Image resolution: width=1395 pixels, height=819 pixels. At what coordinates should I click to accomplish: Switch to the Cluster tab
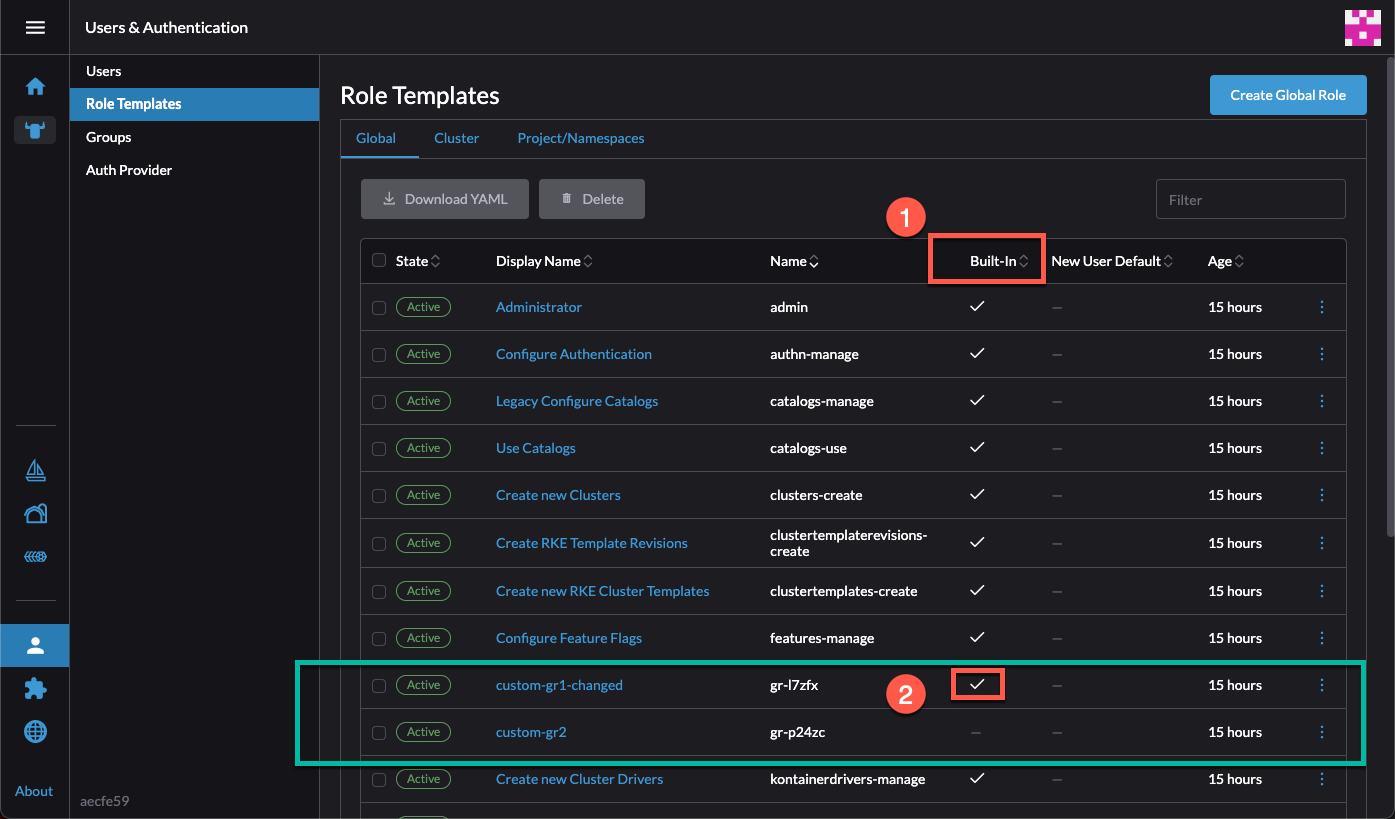456,138
